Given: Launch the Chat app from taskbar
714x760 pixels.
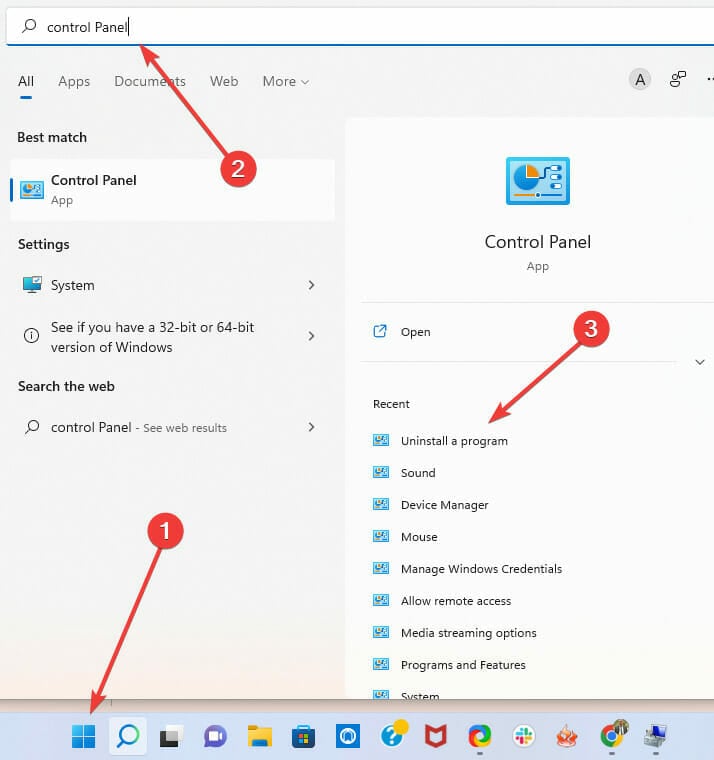Looking at the screenshot, I should [x=215, y=736].
